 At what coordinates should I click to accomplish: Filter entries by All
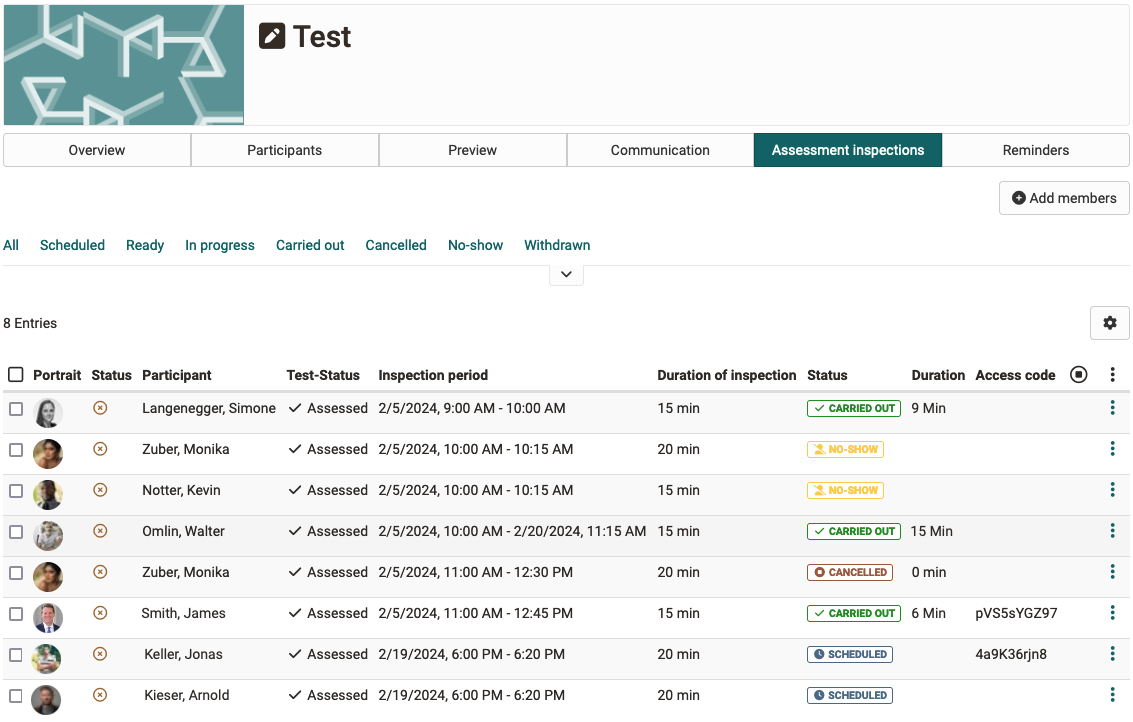[x=11, y=245]
